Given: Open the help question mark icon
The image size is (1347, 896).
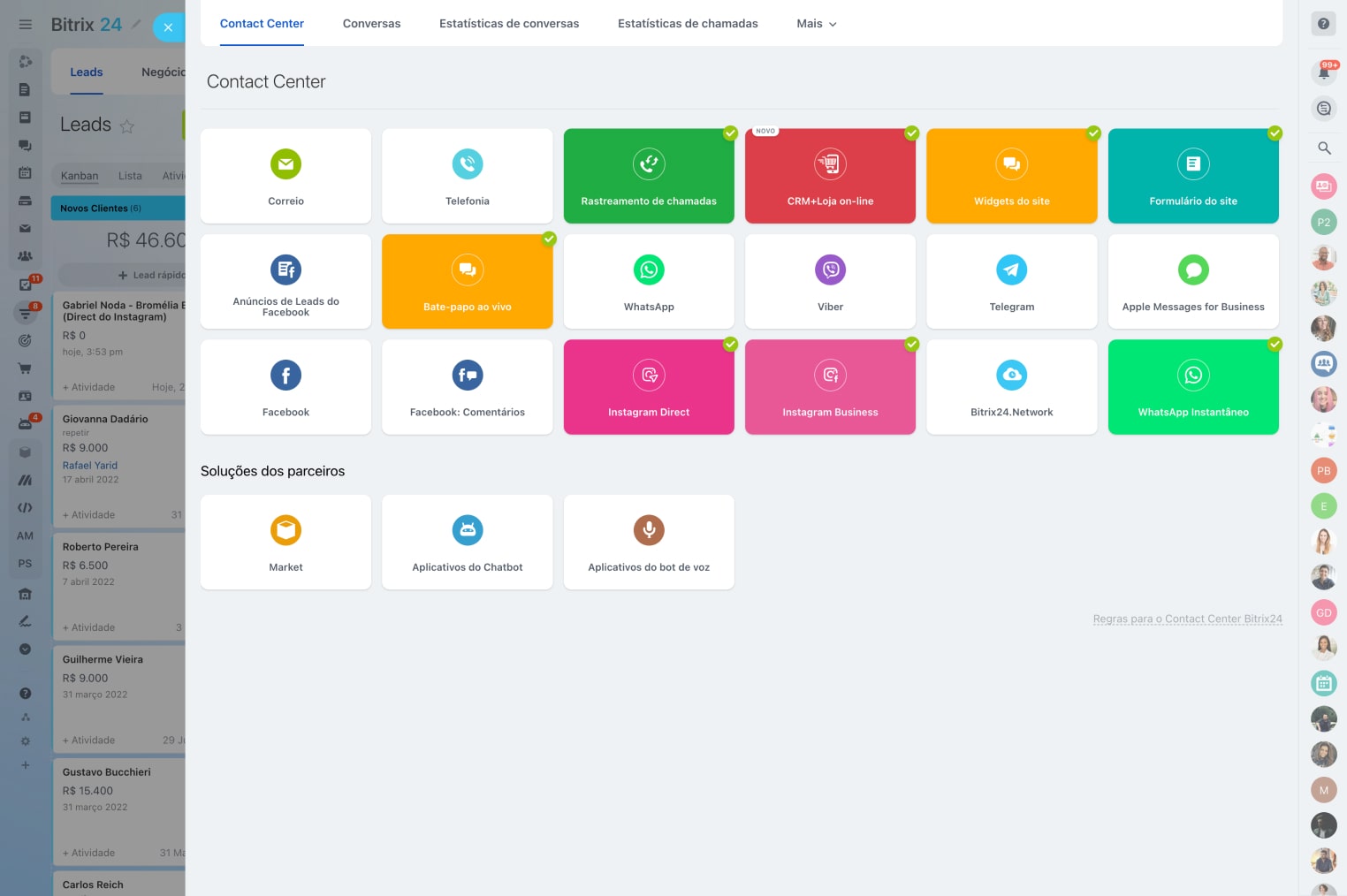Looking at the screenshot, I should click(1323, 24).
